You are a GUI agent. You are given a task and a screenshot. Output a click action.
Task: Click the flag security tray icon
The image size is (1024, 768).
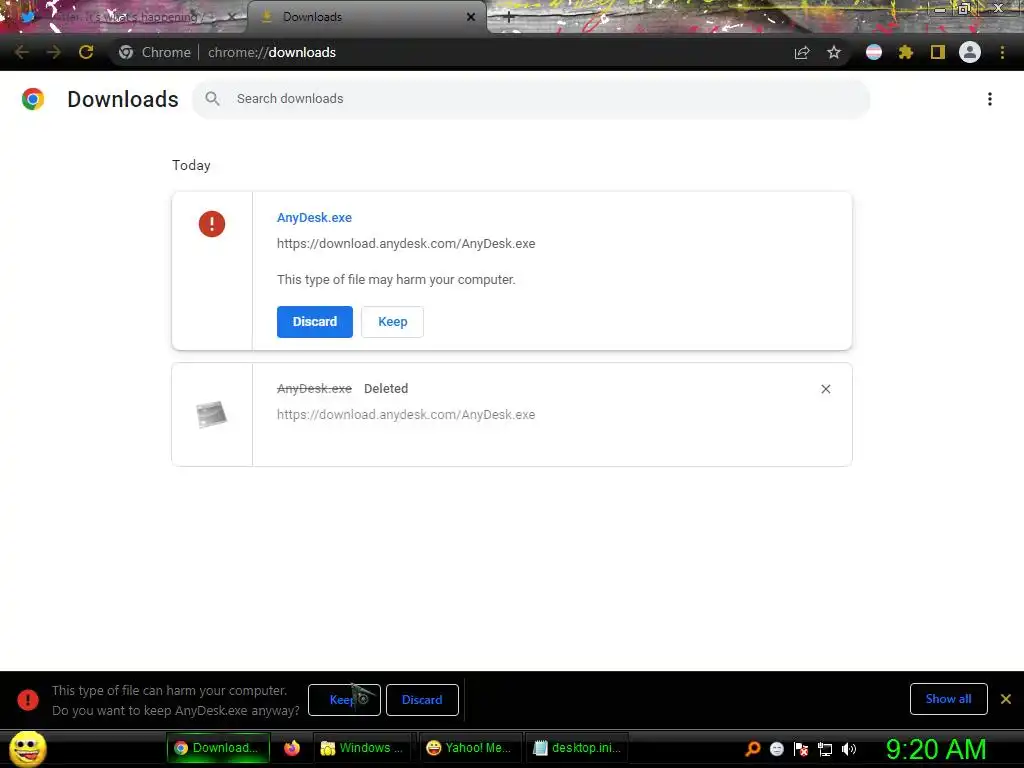click(x=801, y=749)
